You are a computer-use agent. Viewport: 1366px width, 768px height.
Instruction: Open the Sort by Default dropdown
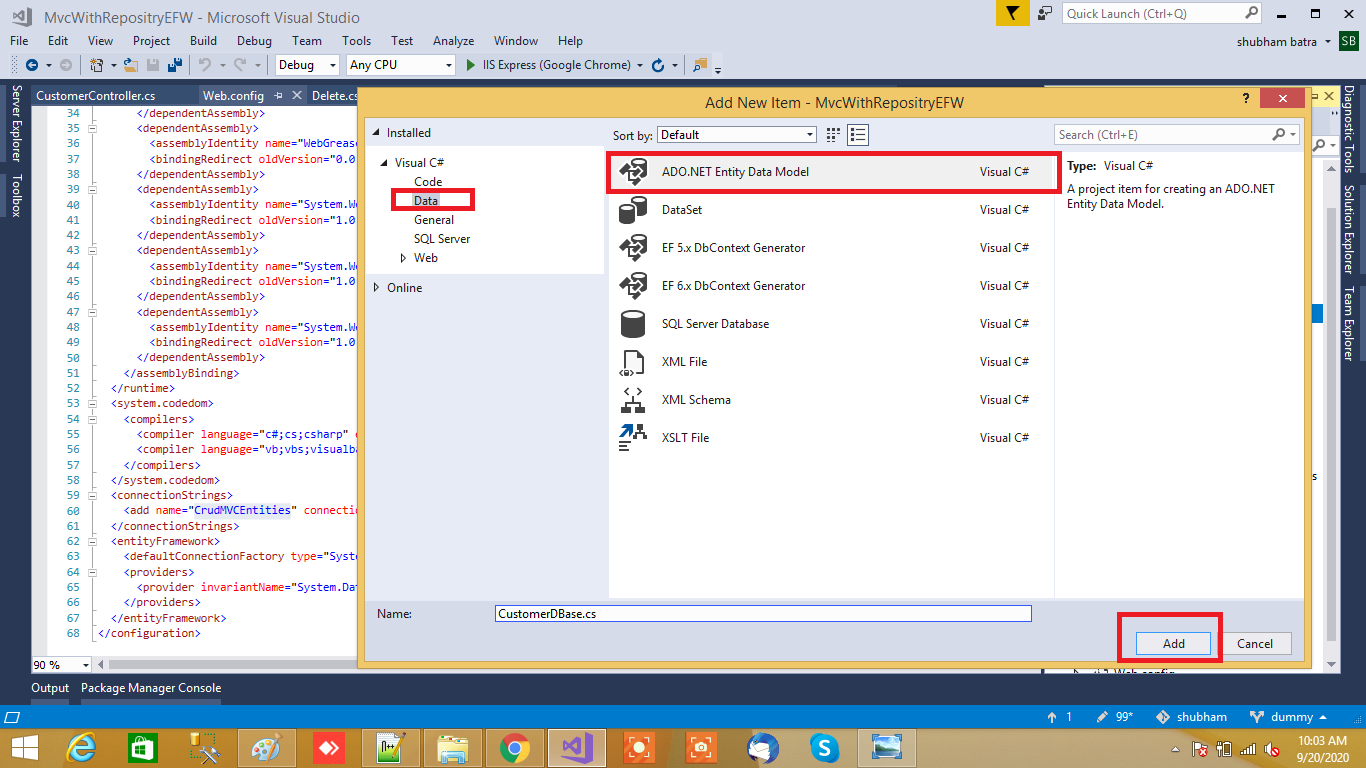pos(737,135)
